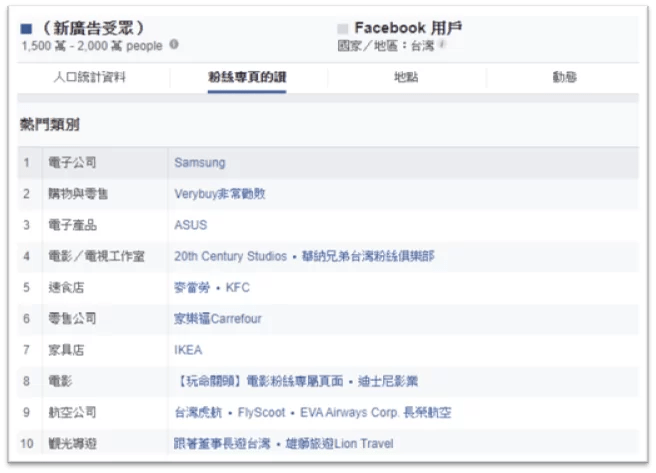Click the edit icon next to 台灣
656x473 pixels.
(443, 44)
